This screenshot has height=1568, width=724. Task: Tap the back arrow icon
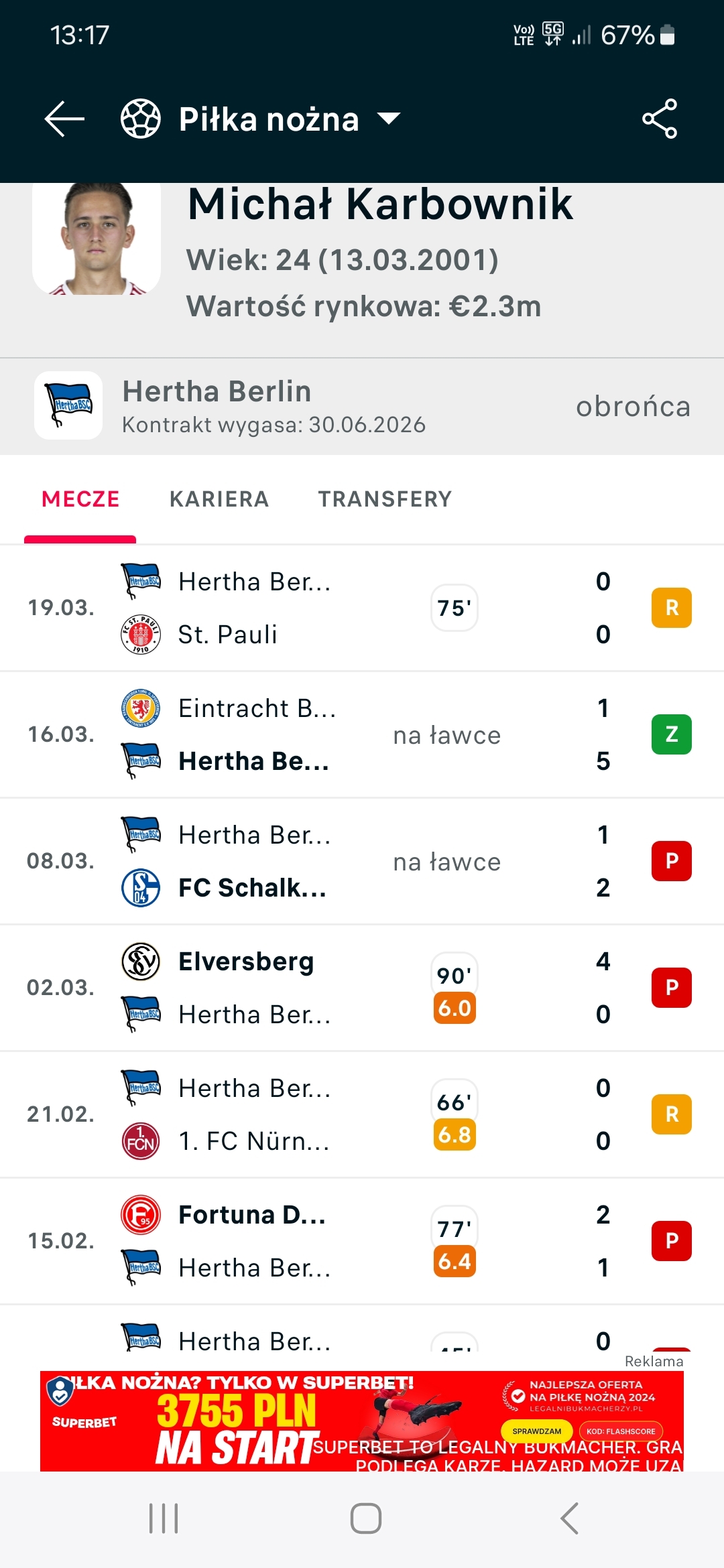64,119
